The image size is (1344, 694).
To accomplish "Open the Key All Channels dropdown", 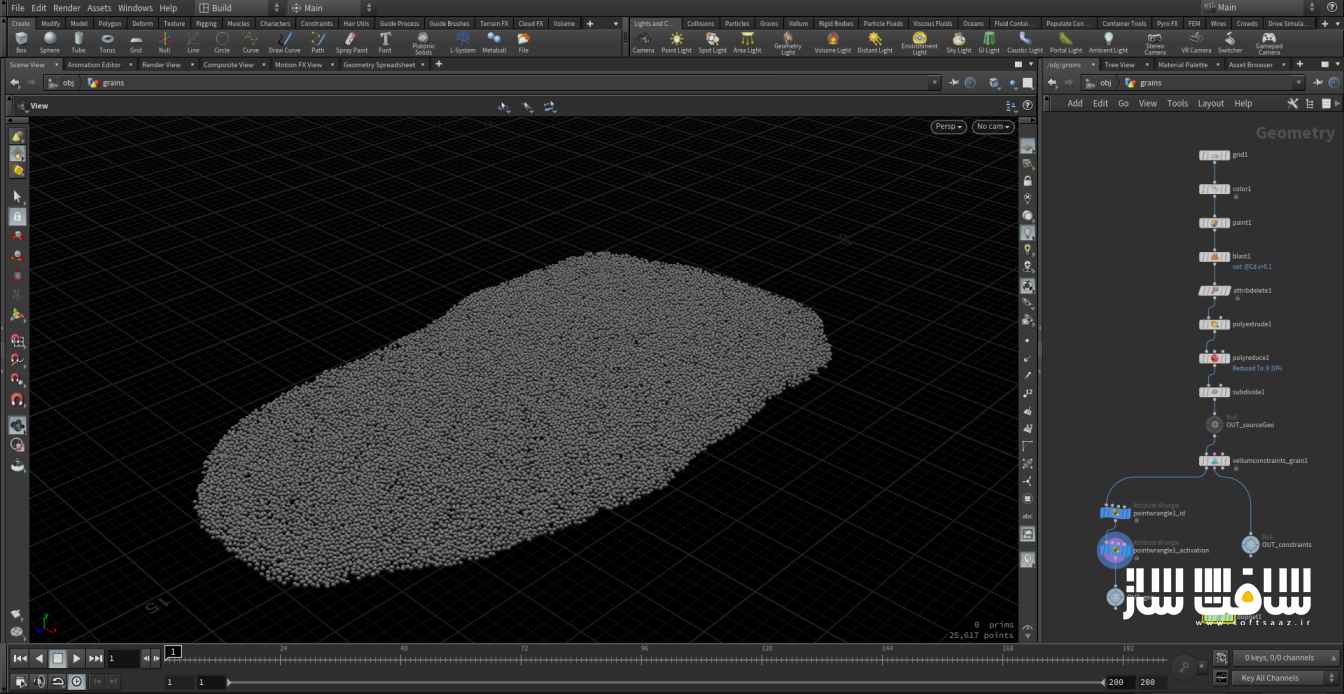I will 1285,678.
